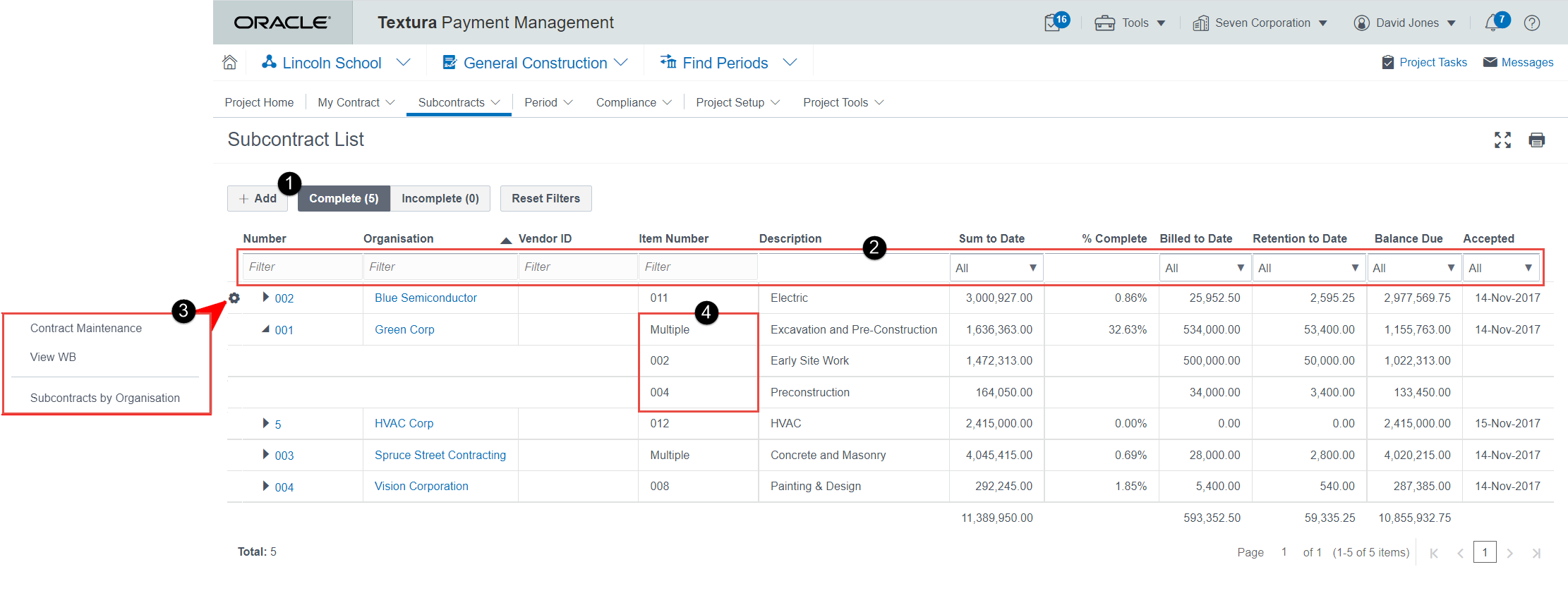Go to previous page icon
This screenshot has height=610, width=1568.
coord(1460,553)
